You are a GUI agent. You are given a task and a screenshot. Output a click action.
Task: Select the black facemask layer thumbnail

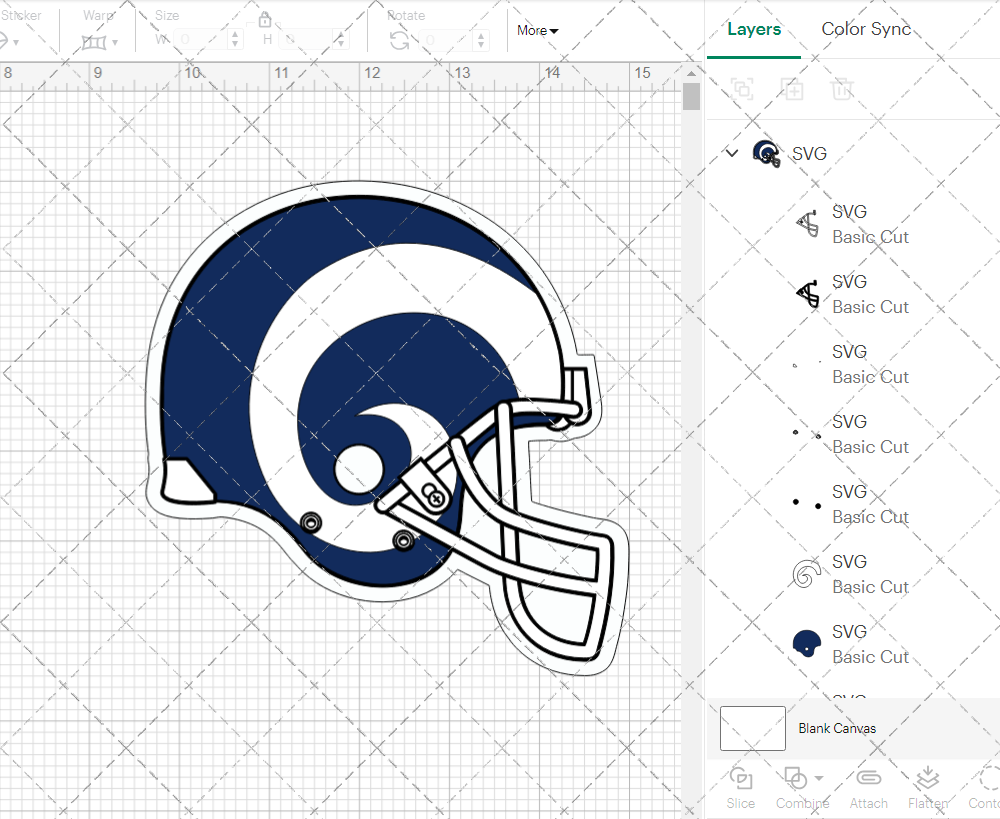pos(807,294)
